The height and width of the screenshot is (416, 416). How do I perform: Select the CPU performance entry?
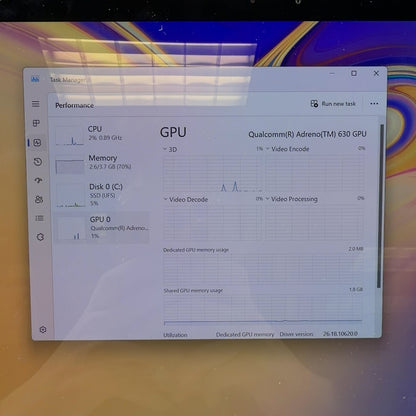[102, 136]
